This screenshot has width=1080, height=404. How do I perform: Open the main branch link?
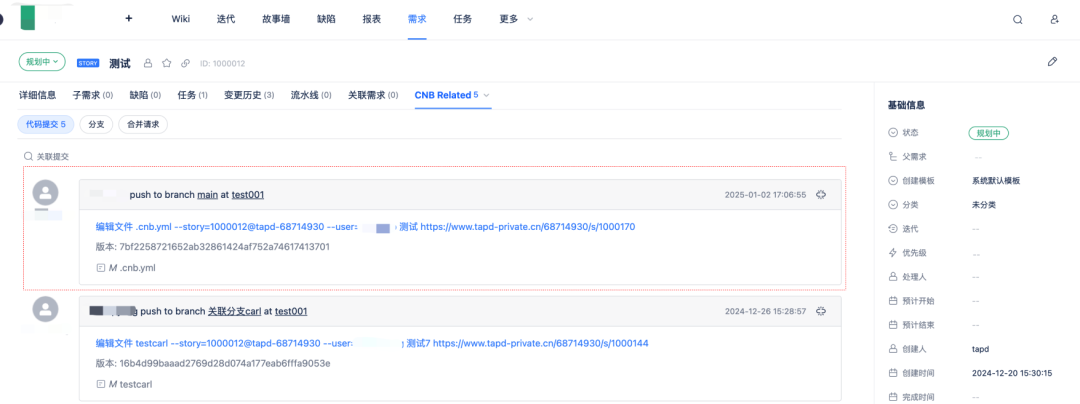coord(207,195)
